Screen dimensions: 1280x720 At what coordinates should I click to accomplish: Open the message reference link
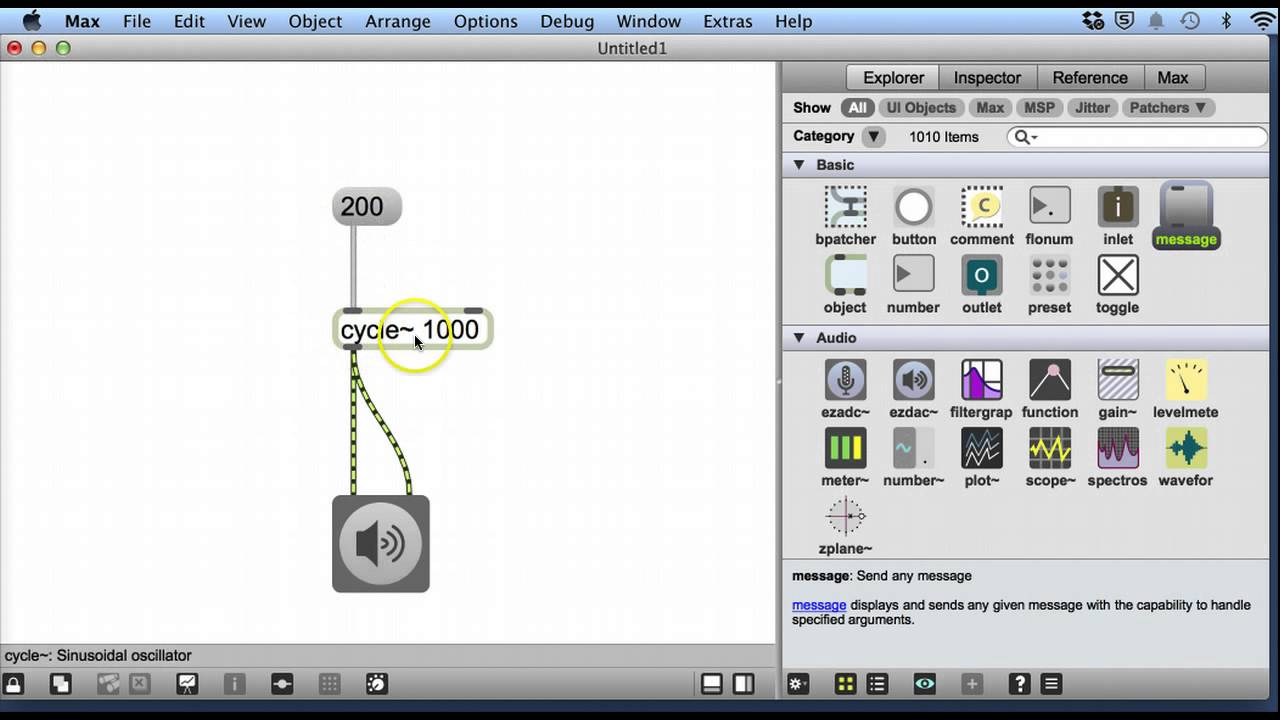pyautogui.click(x=819, y=605)
